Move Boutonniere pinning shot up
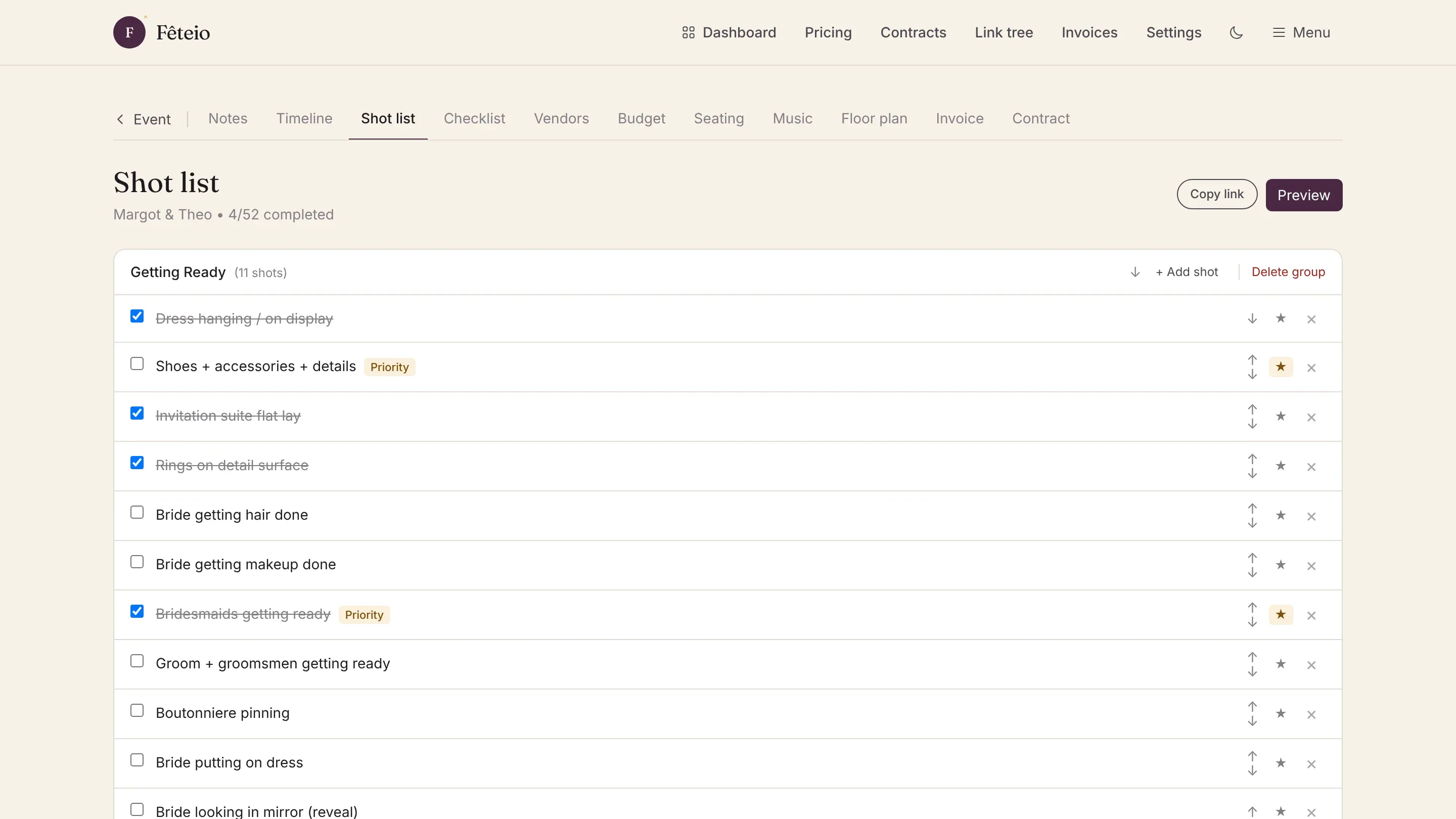1456x819 pixels. click(1253, 707)
